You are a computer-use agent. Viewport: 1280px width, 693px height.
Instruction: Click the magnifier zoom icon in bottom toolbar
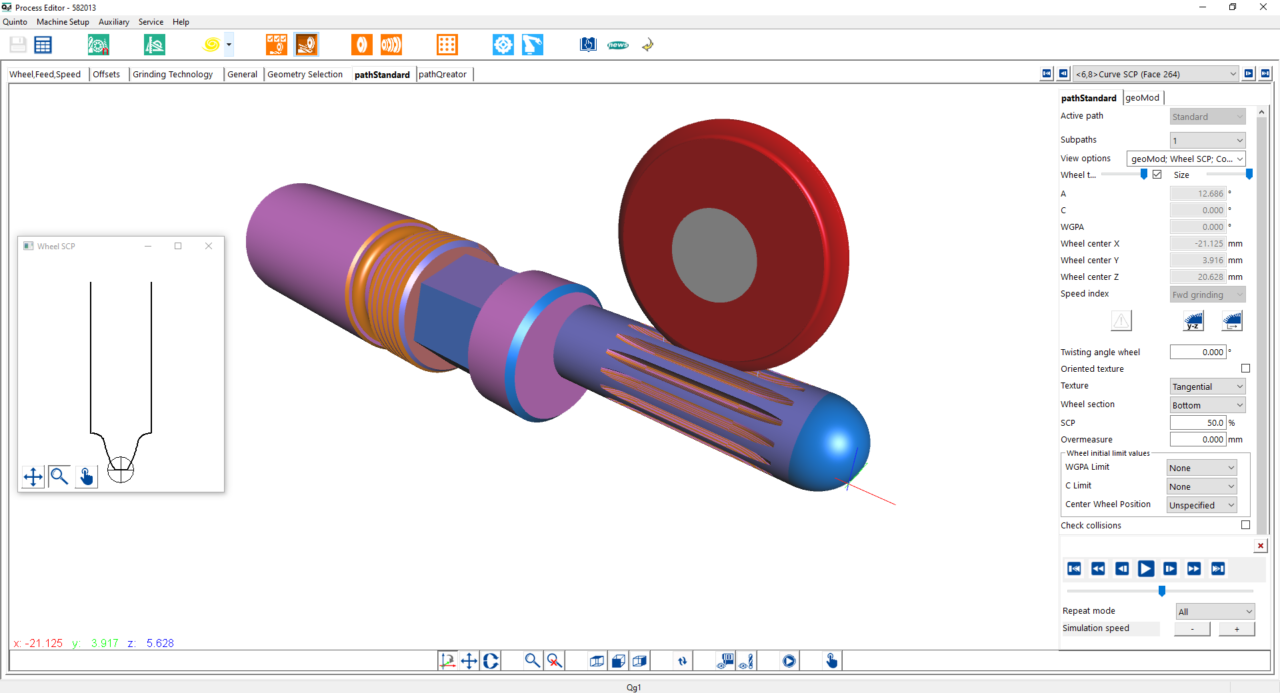pyautogui.click(x=533, y=660)
